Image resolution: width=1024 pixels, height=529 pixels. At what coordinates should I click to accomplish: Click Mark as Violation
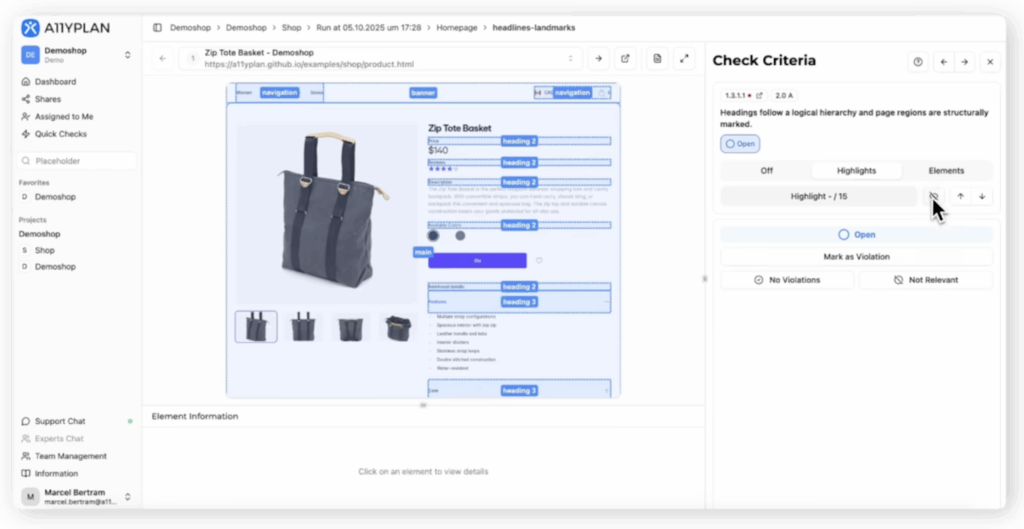click(856, 257)
